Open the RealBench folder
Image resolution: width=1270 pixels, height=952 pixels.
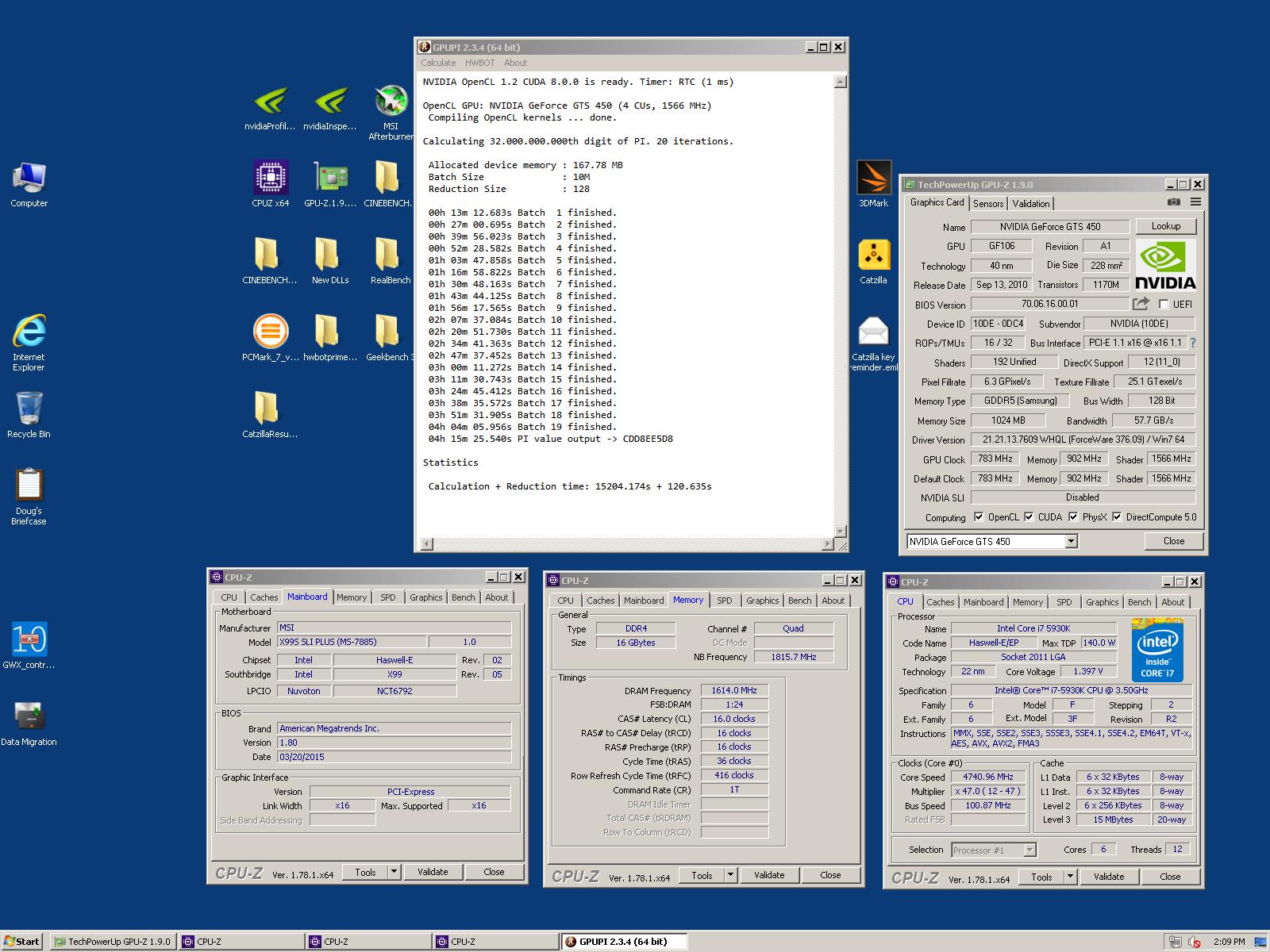[x=391, y=261]
